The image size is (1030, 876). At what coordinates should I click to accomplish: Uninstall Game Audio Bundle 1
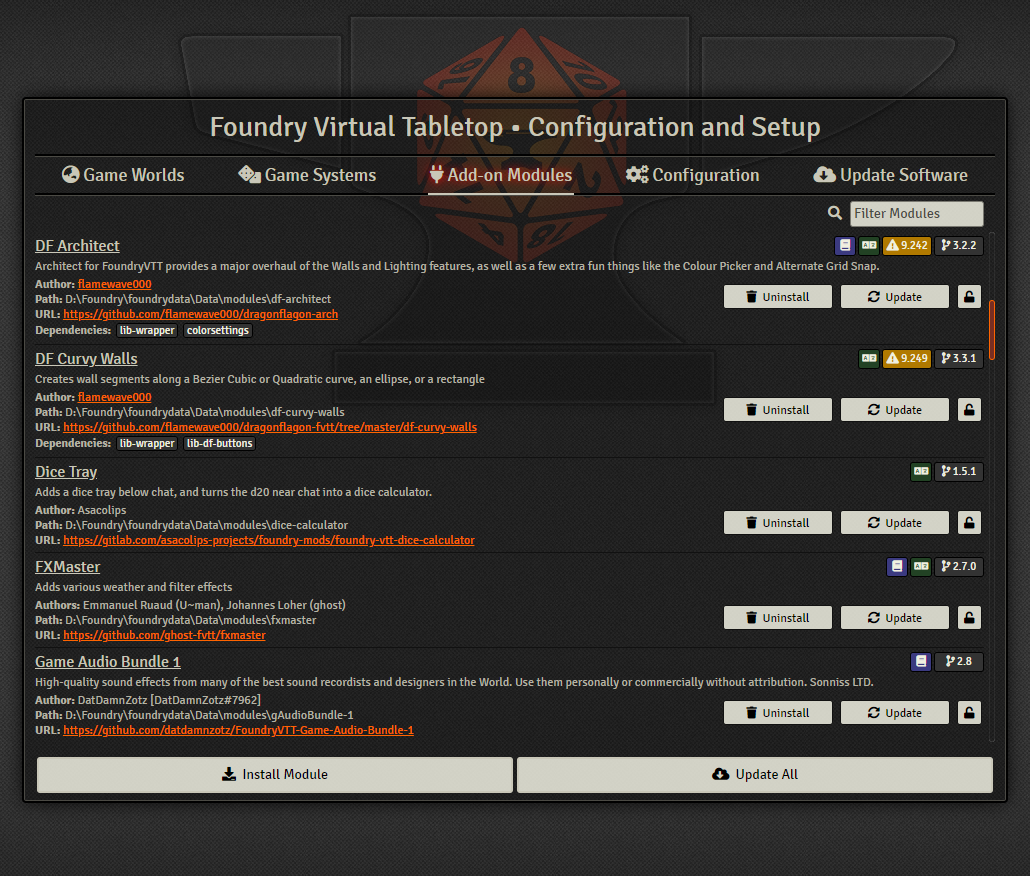pos(778,712)
